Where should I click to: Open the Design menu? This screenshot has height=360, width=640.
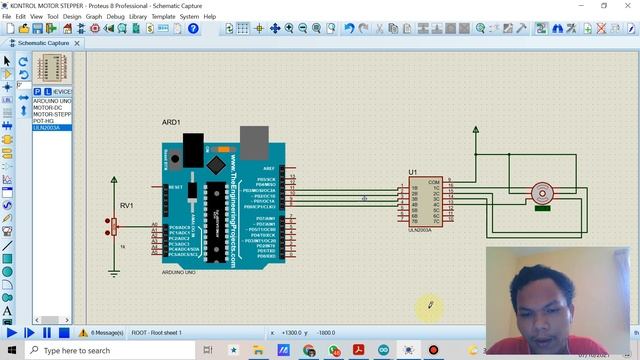tap(72, 17)
